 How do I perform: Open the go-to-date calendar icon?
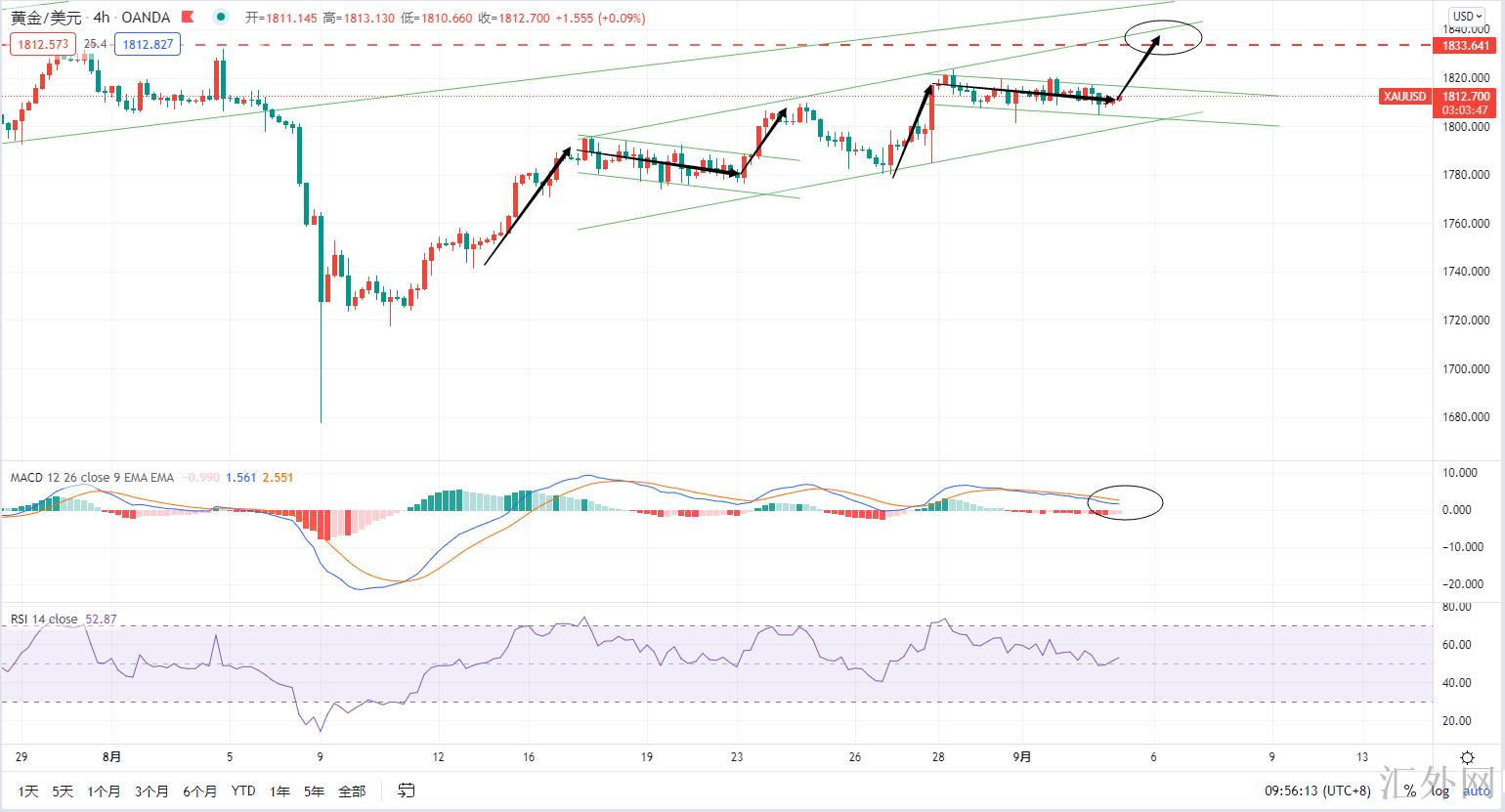click(x=407, y=791)
